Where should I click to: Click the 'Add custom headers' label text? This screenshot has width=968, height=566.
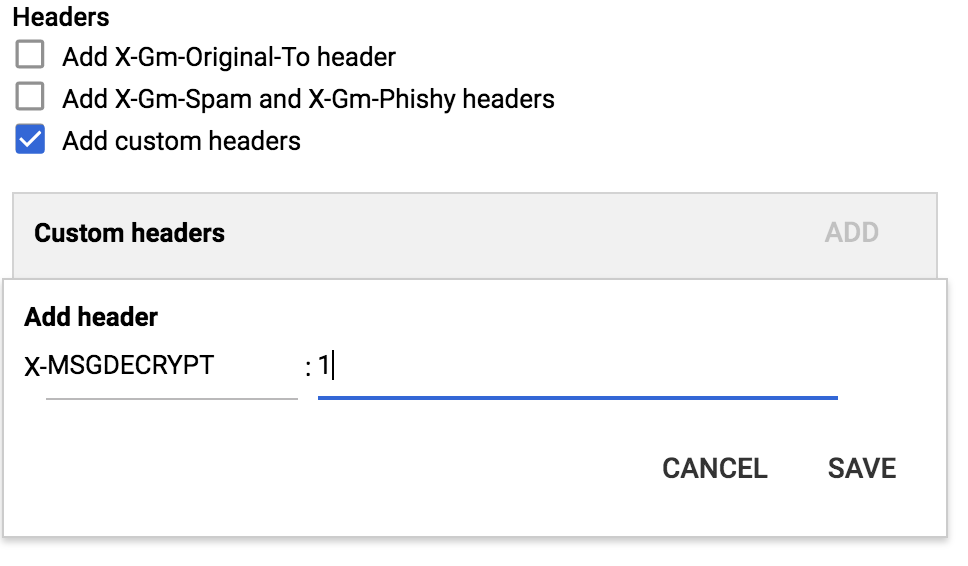click(181, 141)
